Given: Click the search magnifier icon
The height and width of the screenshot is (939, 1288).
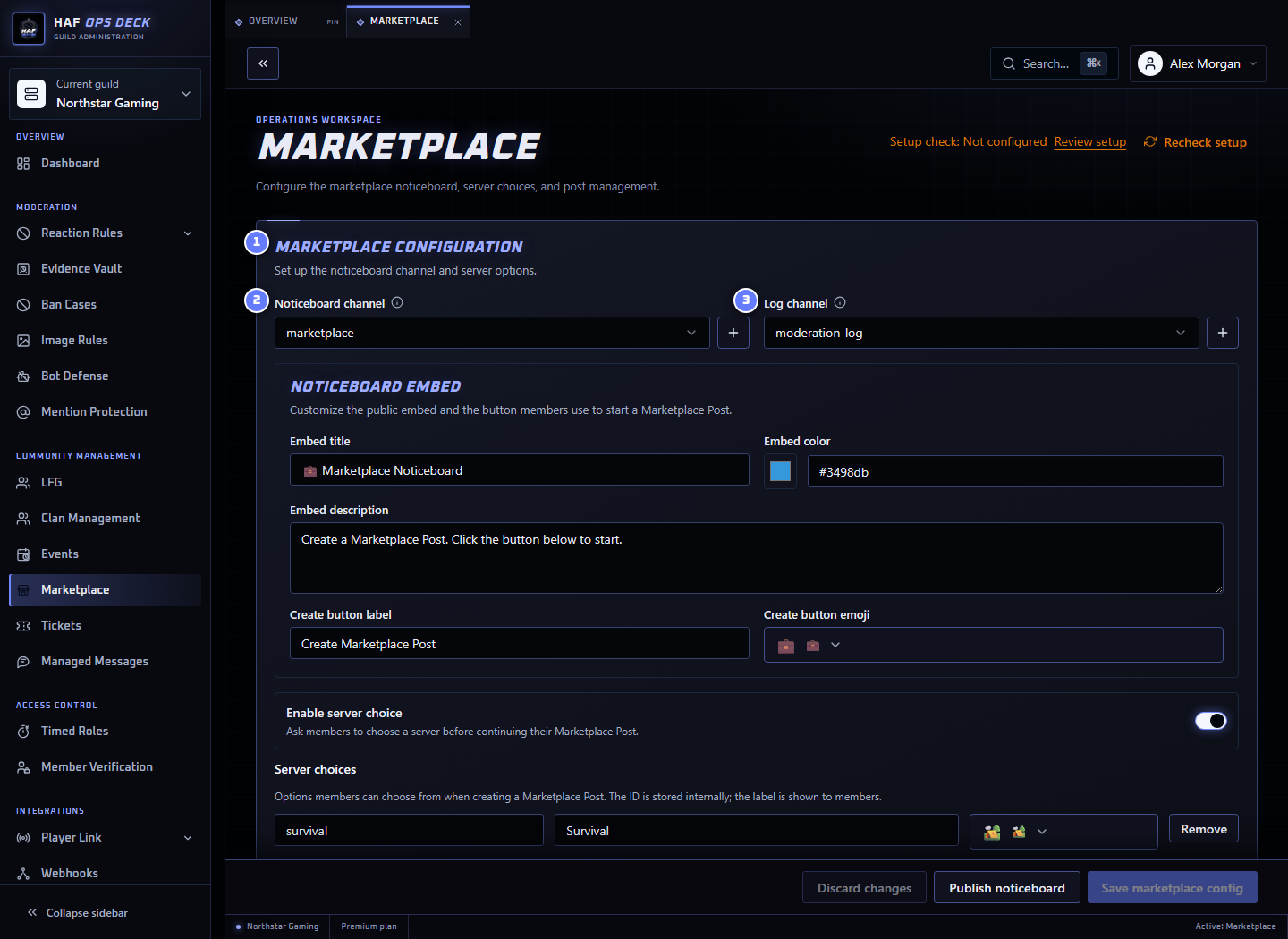Looking at the screenshot, I should [1009, 63].
